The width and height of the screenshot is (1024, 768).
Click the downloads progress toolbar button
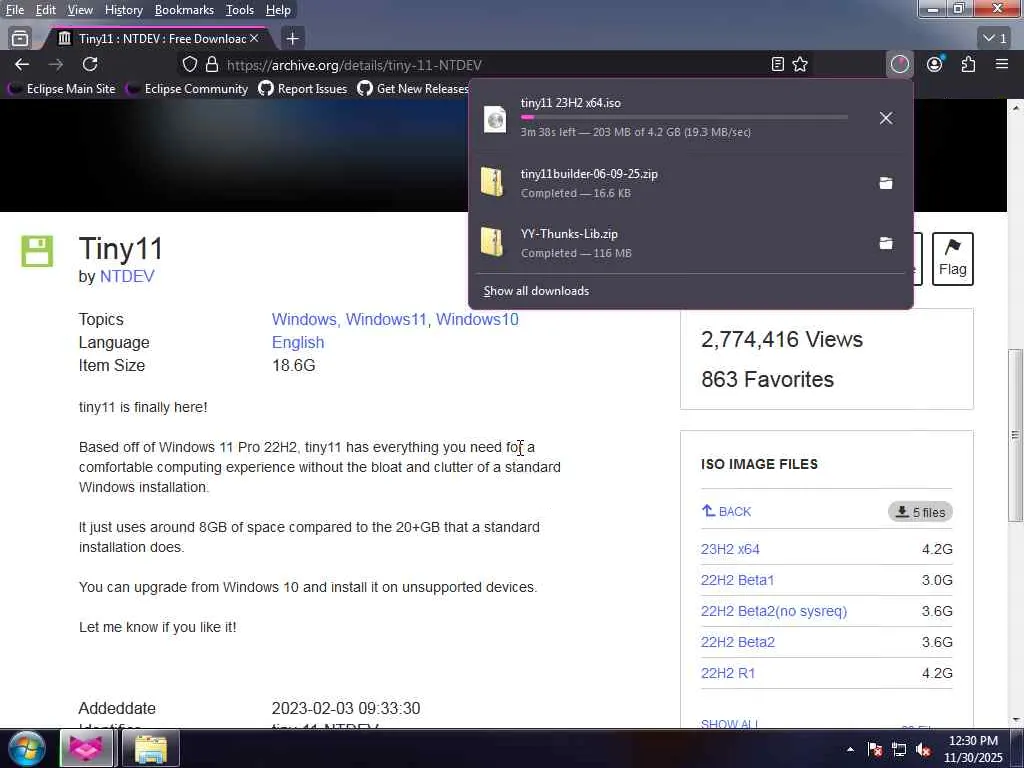[900, 64]
